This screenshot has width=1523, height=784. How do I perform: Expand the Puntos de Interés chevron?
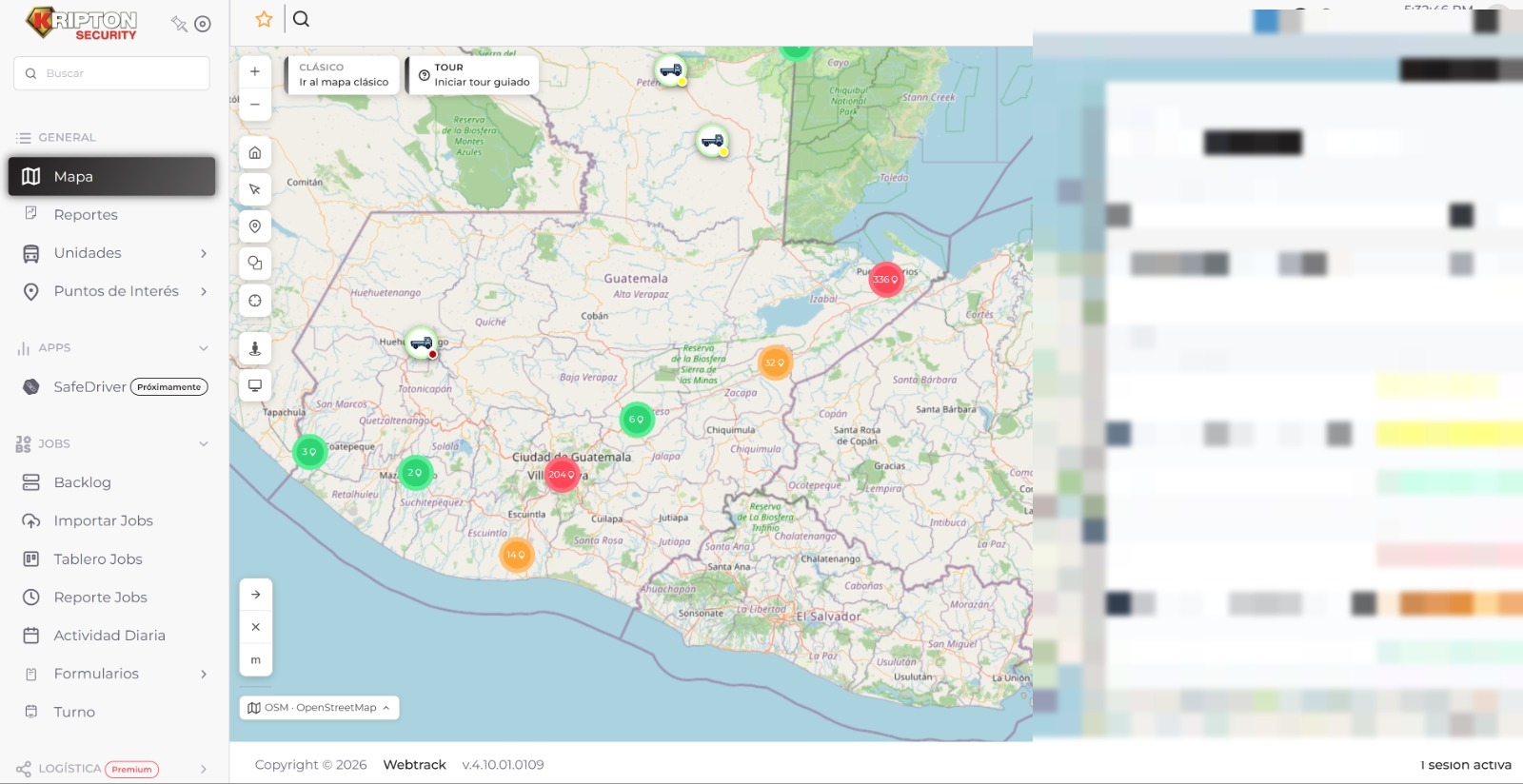point(204,291)
